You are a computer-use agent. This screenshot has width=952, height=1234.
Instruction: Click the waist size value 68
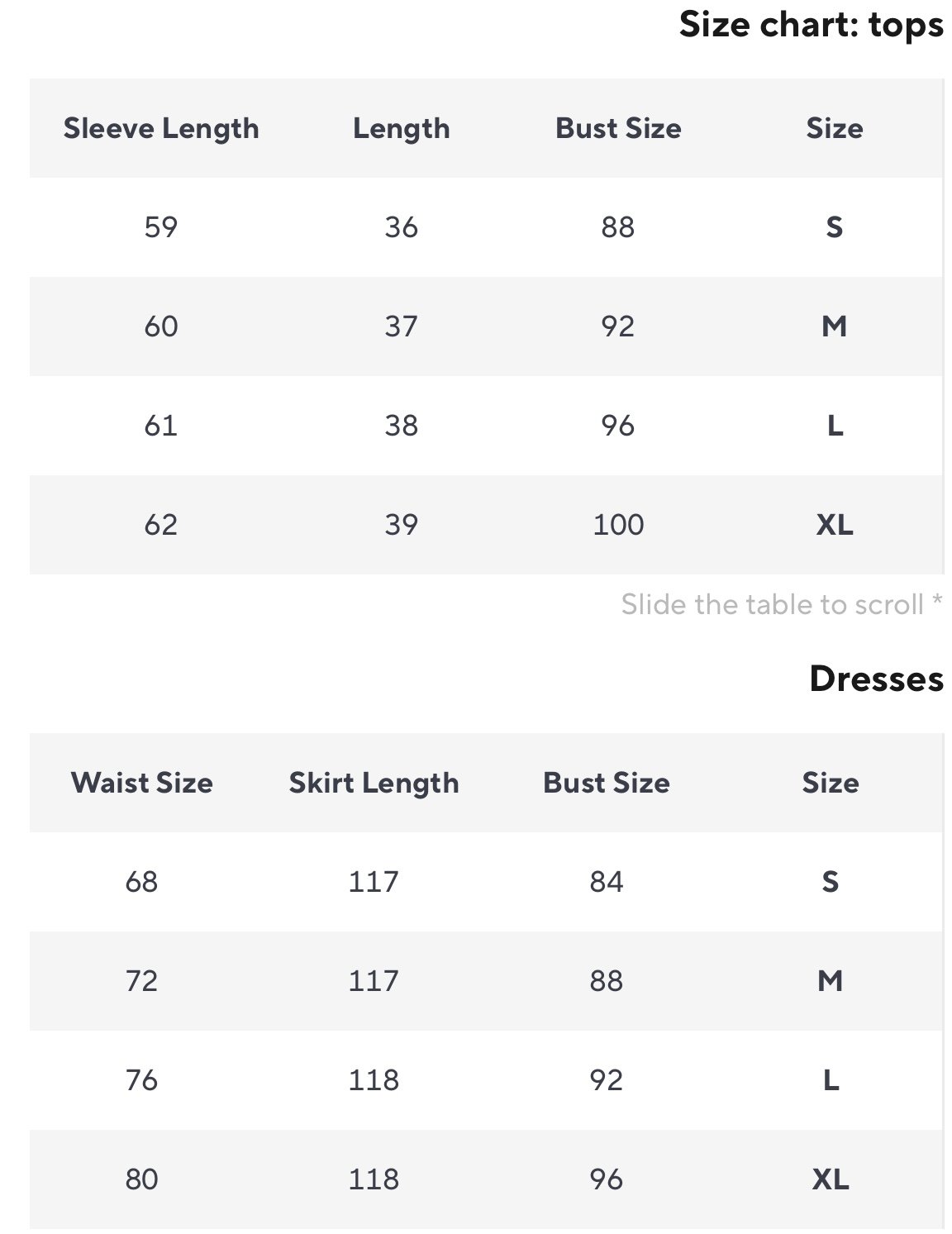tap(142, 882)
